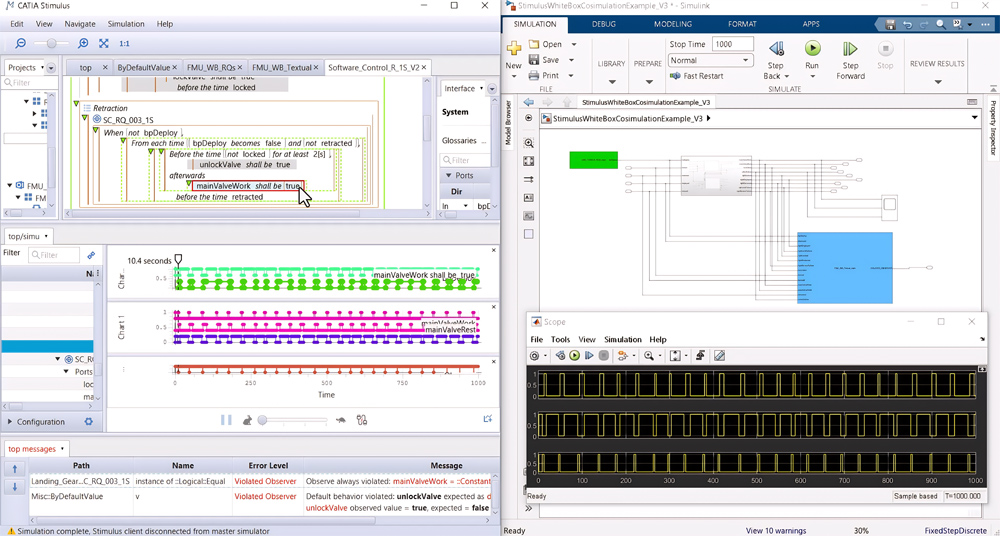Screen dimensions: 1000x536
Task: Open the Navigate menu in Stimulus
Action: coord(80,24)
